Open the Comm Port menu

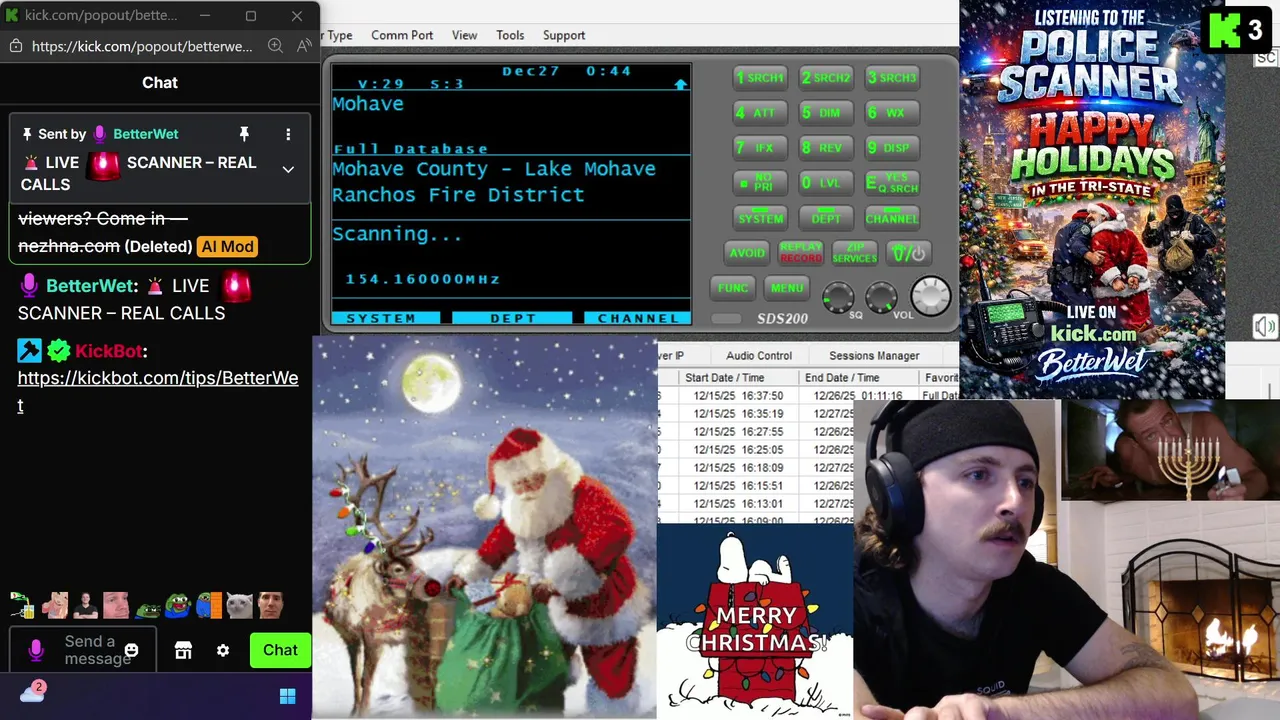pyautogui.click(x=402, y=35)
